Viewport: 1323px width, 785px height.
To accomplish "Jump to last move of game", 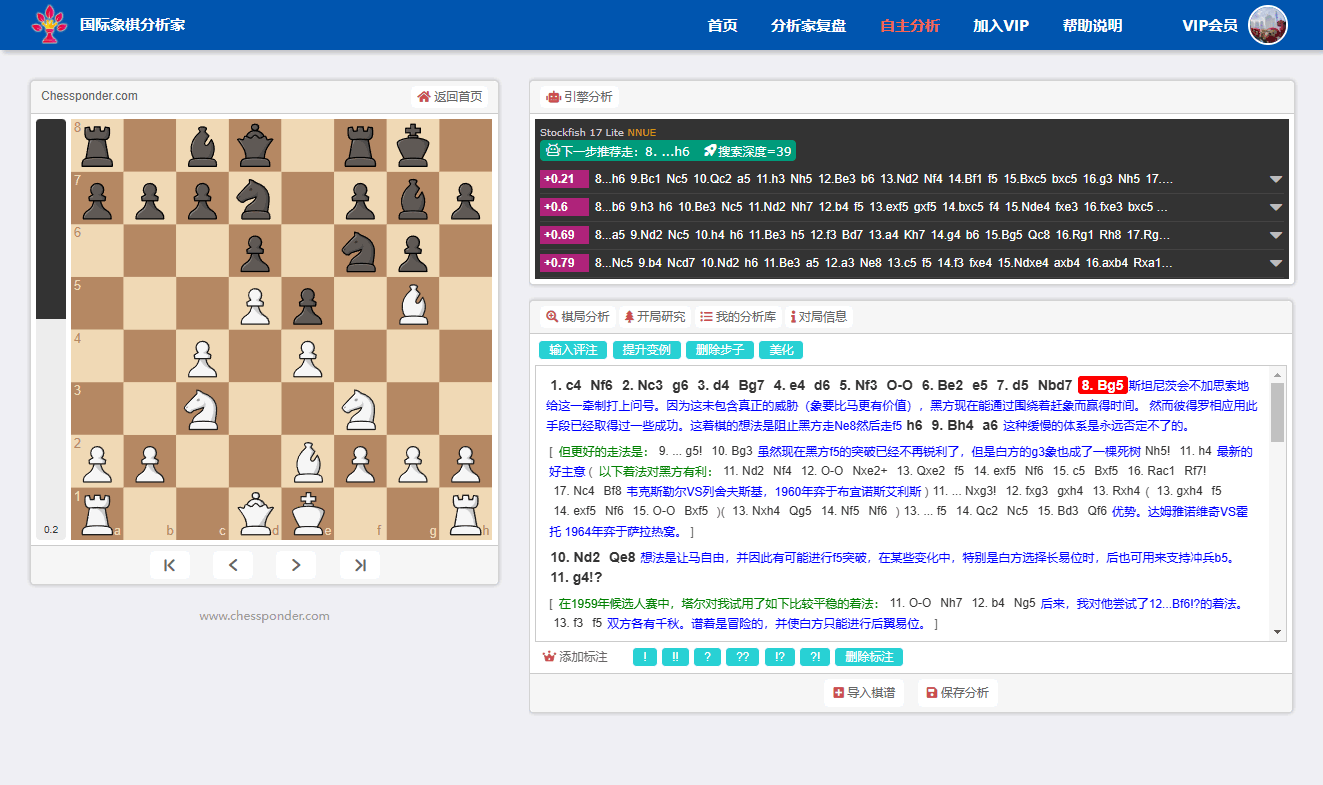I will point(360,565).
